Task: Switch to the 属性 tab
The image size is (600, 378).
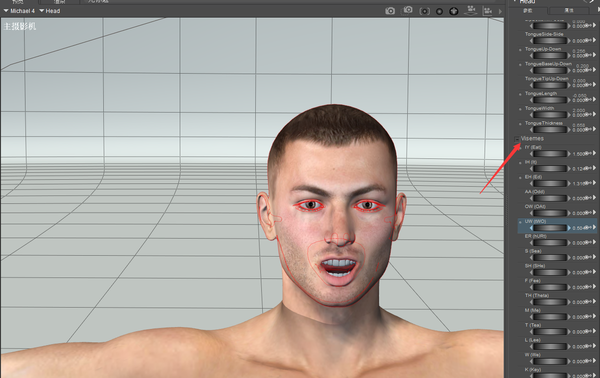Action: click(x=569, y=10)
